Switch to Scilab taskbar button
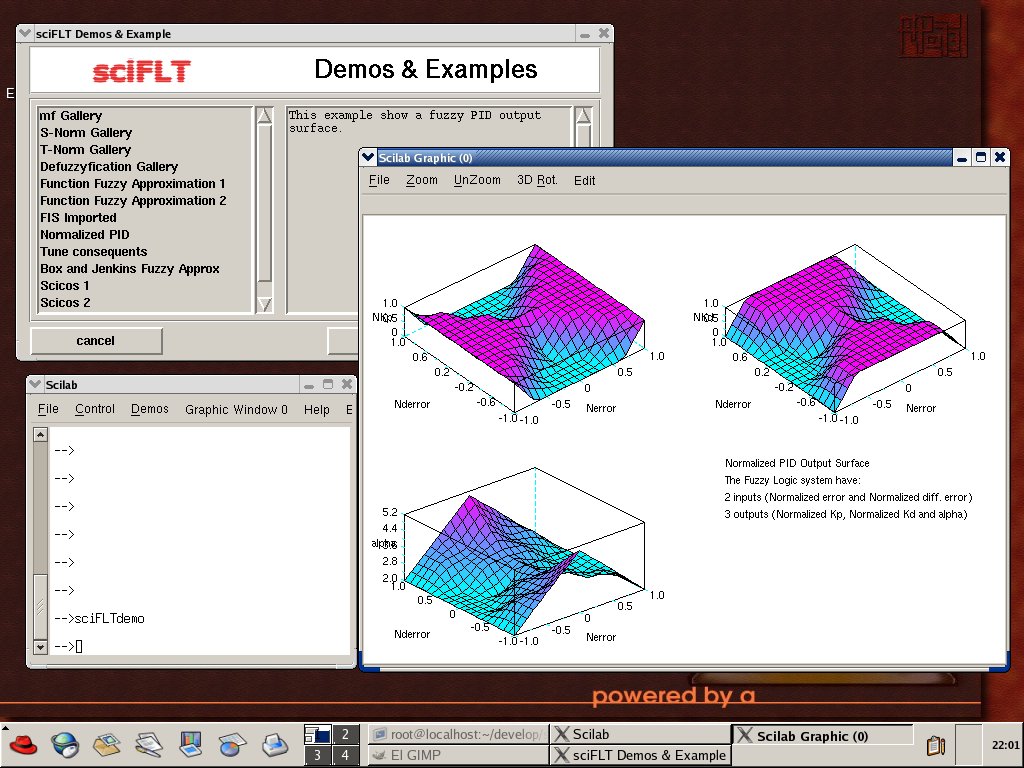 coord(639,735)
